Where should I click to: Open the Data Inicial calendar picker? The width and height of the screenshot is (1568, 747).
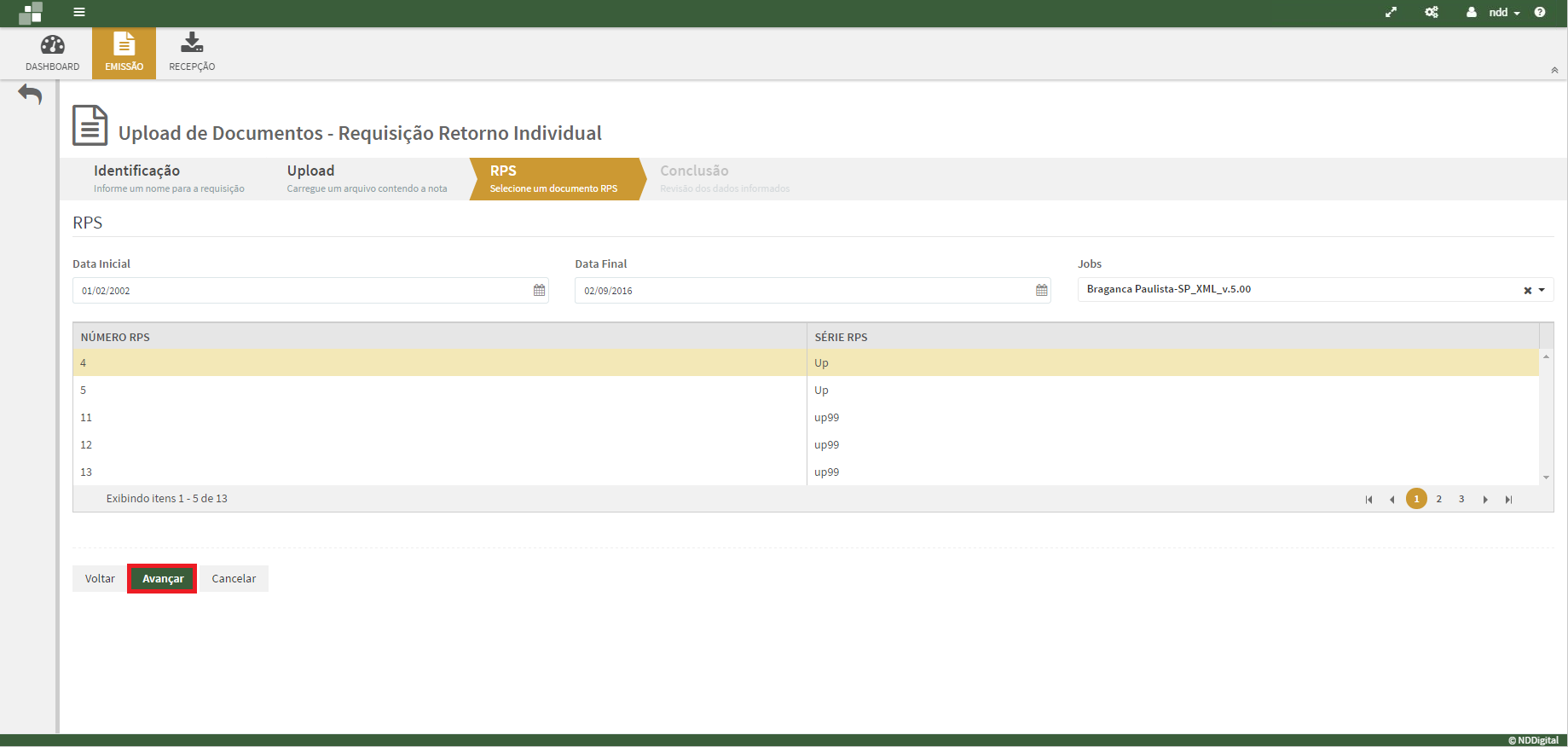click(539, 290)
